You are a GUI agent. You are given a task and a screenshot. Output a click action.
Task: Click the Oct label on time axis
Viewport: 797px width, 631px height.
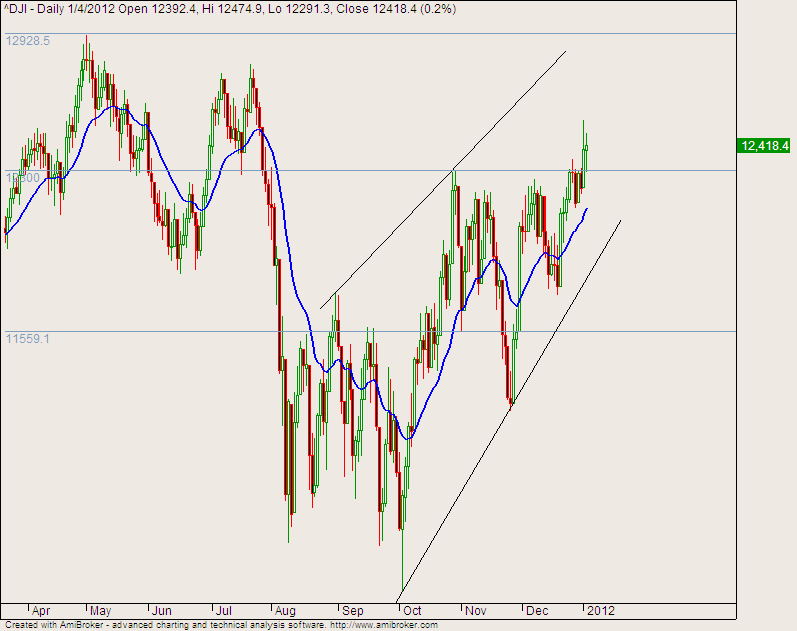412,610
